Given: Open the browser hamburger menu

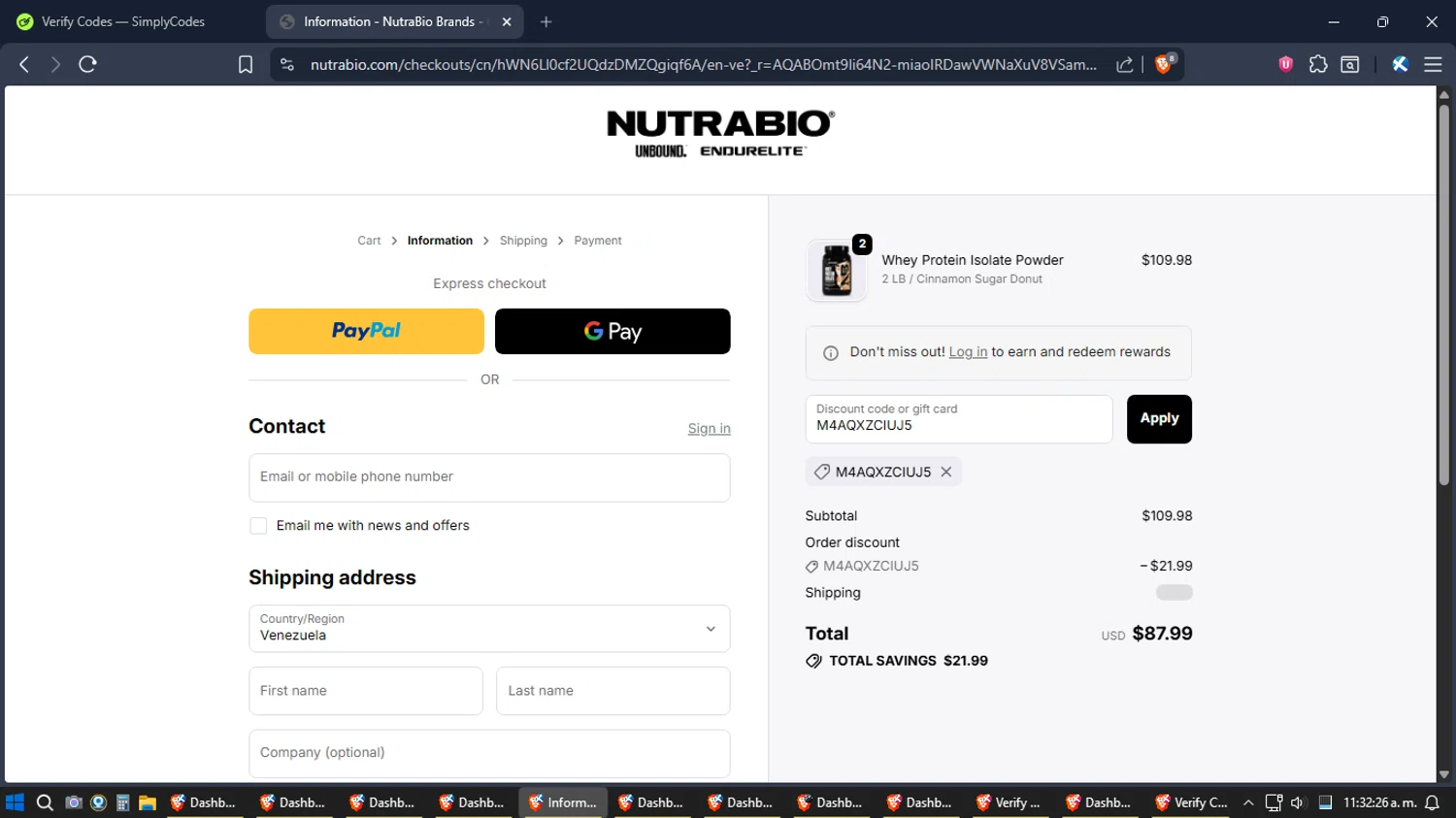Looking at the screenshot, I should [x=1433, y=64].
